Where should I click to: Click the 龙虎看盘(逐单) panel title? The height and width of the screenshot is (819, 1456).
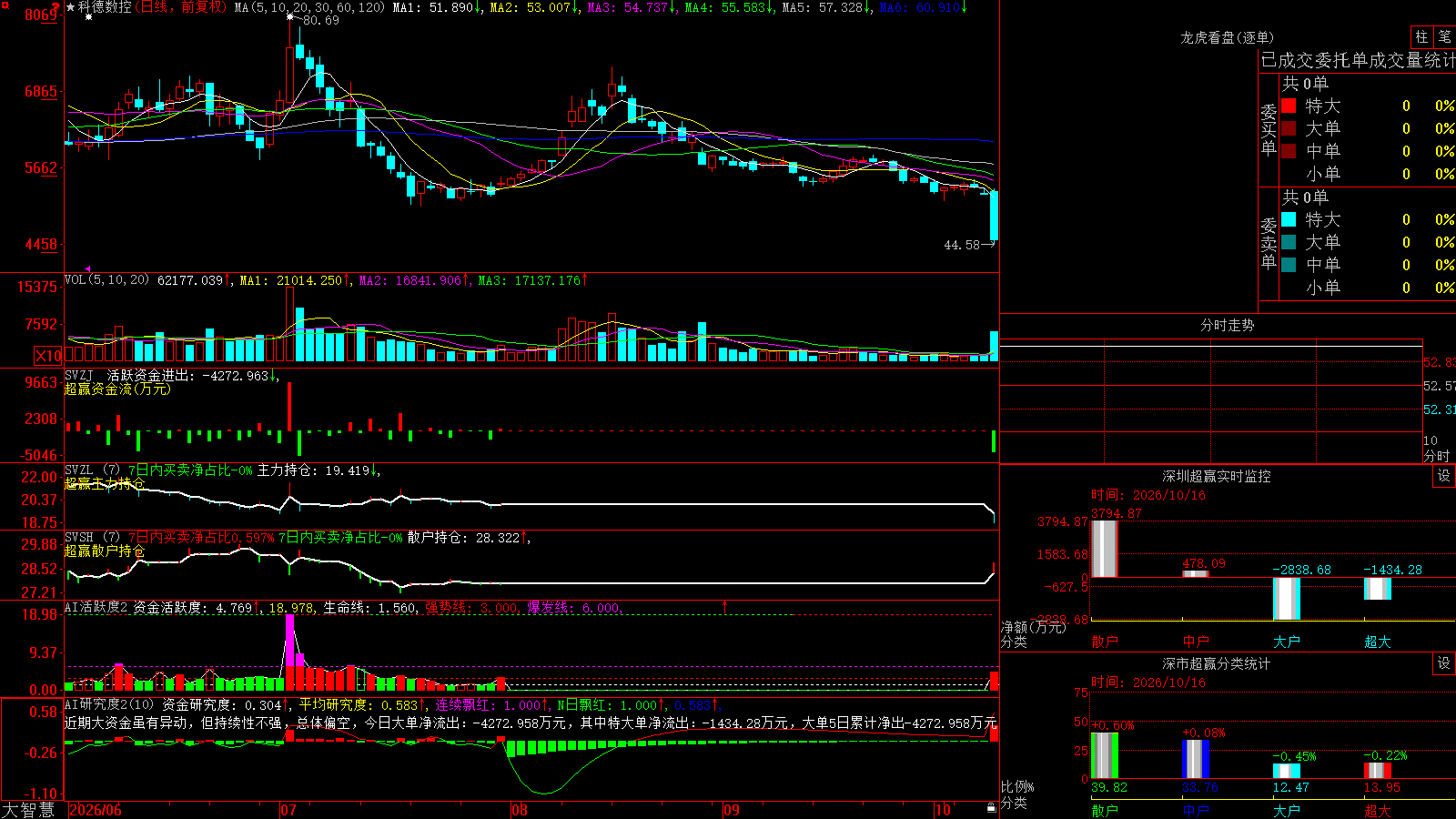tap(1227, 37)
